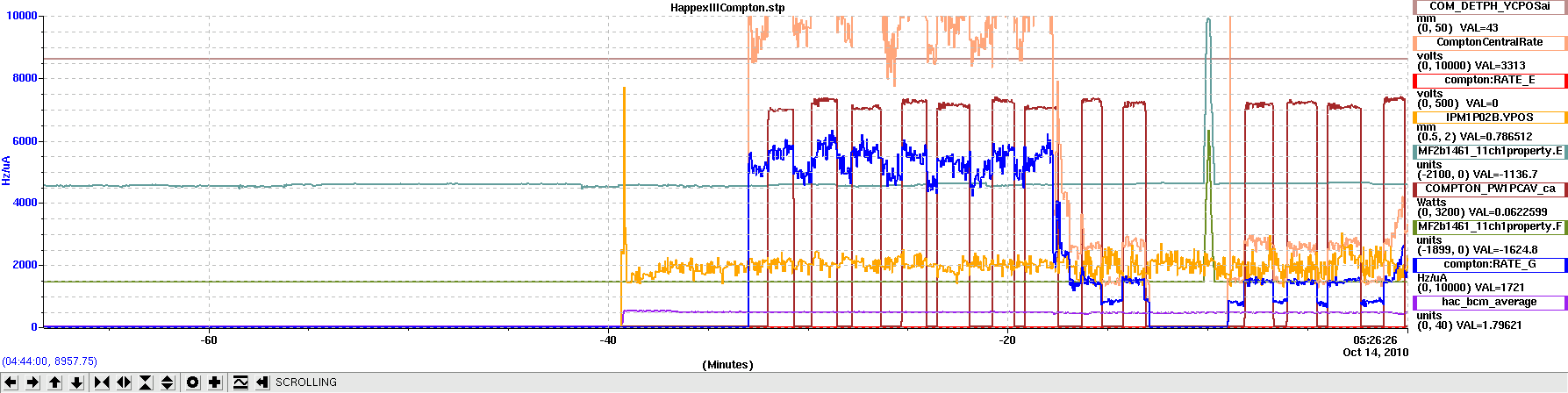Image resolution: width=1568 pixels, height=393 pixels.
Task: Shift the plot upward with the up arrow
Action: point(55,382)
